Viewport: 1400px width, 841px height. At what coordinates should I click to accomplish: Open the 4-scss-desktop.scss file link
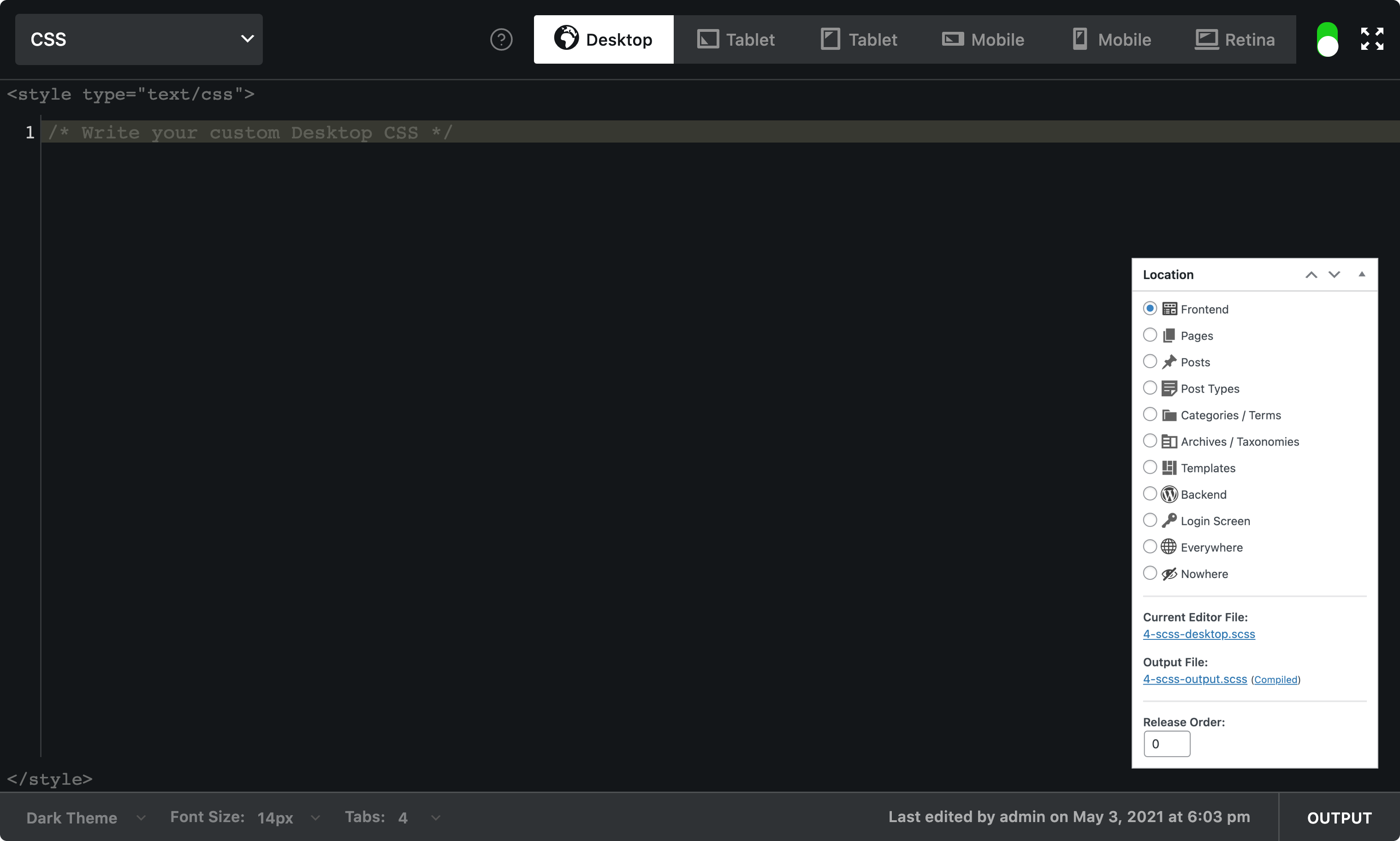(x=1199, y=634)
